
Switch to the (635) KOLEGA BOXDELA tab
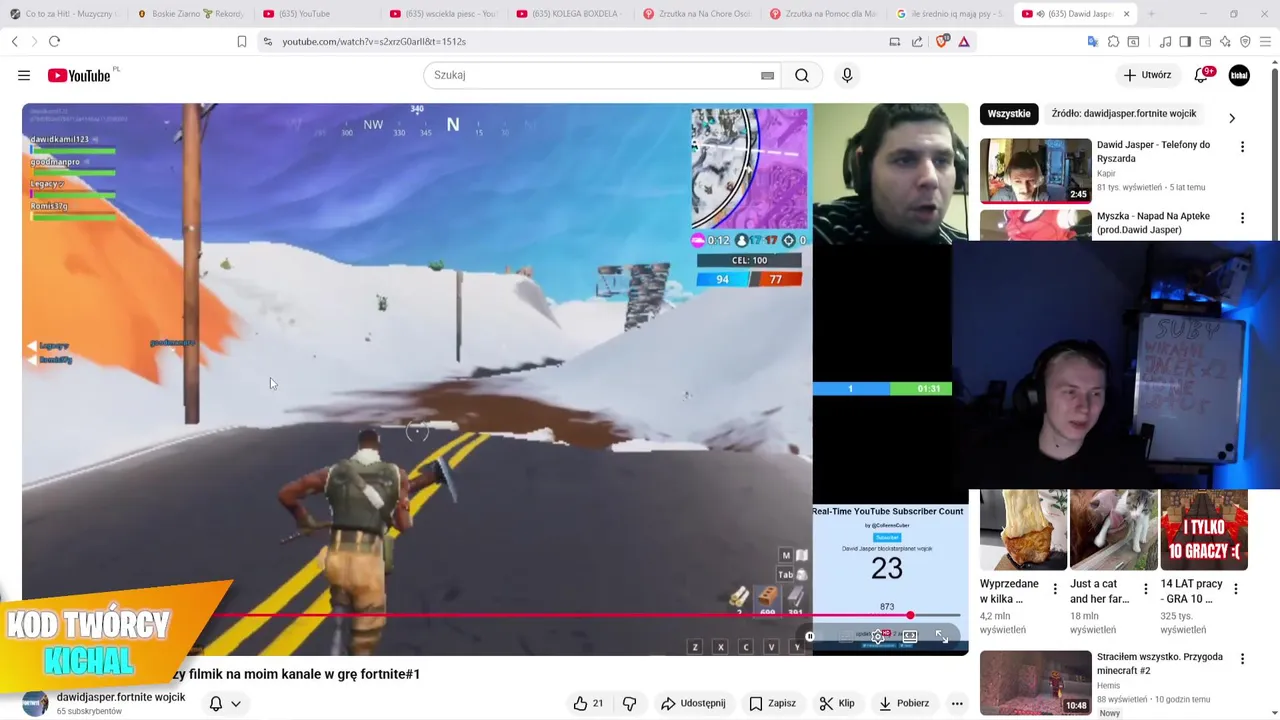(x=570, y=14)
